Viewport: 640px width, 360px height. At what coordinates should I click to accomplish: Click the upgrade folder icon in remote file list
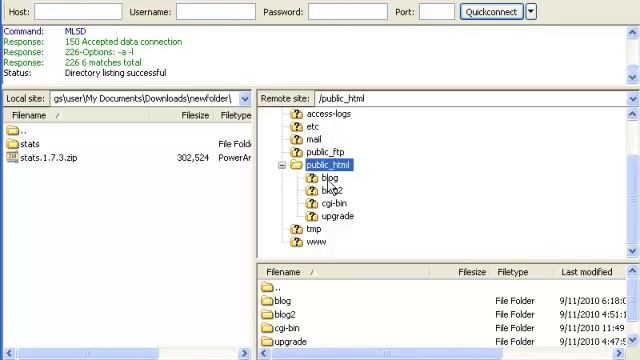coord(267,341)
